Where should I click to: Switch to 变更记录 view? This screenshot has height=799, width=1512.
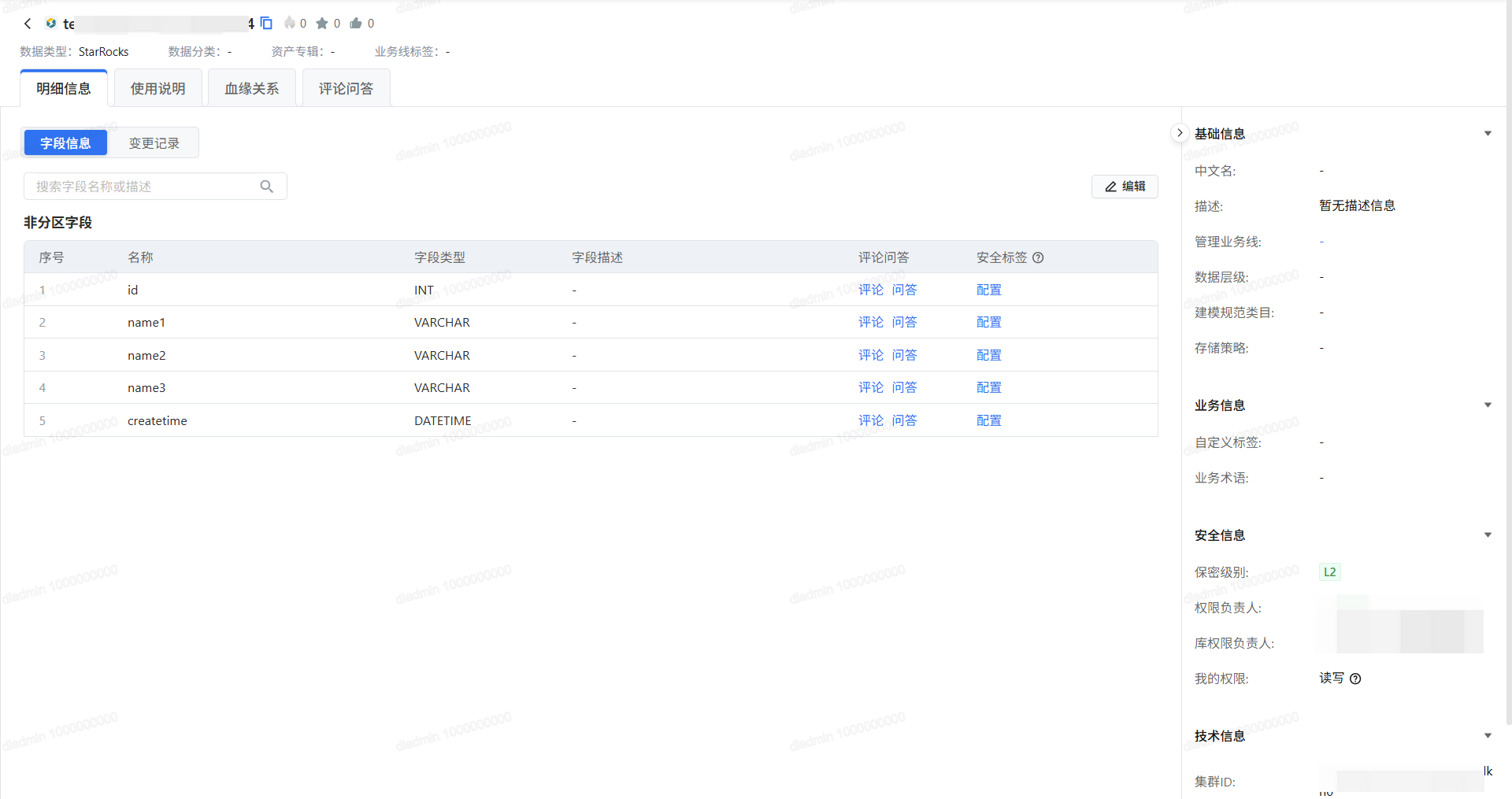(154, 143)
